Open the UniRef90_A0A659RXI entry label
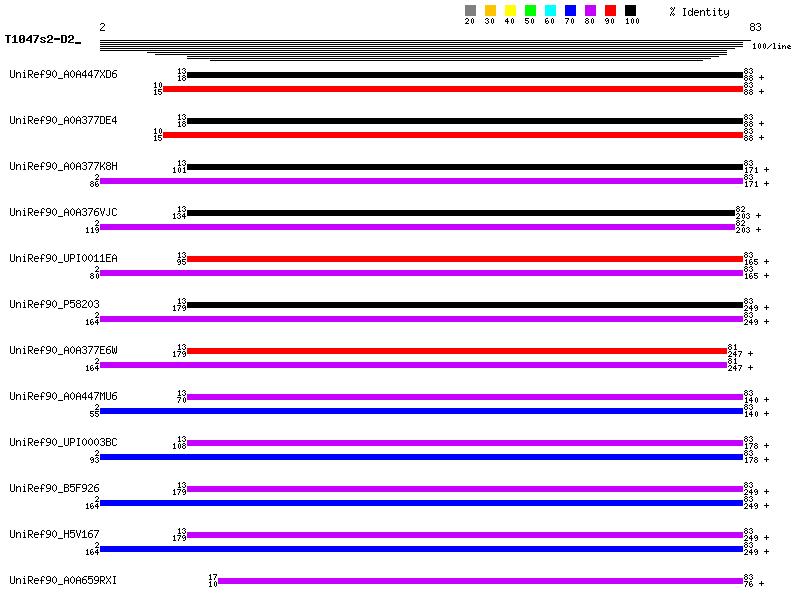The image size is (800, 600). tap(63, 580)
